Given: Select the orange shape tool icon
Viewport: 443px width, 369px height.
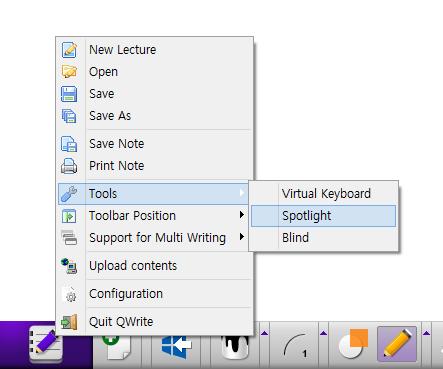Looking at the screenshot, I should (353, 344).
